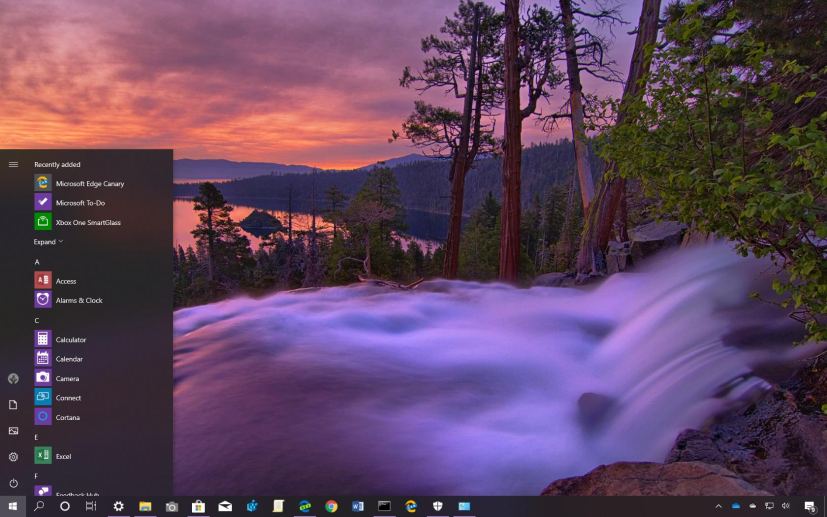Show hidden system tray icons
The image size is (827, 517).
point(718,506)
